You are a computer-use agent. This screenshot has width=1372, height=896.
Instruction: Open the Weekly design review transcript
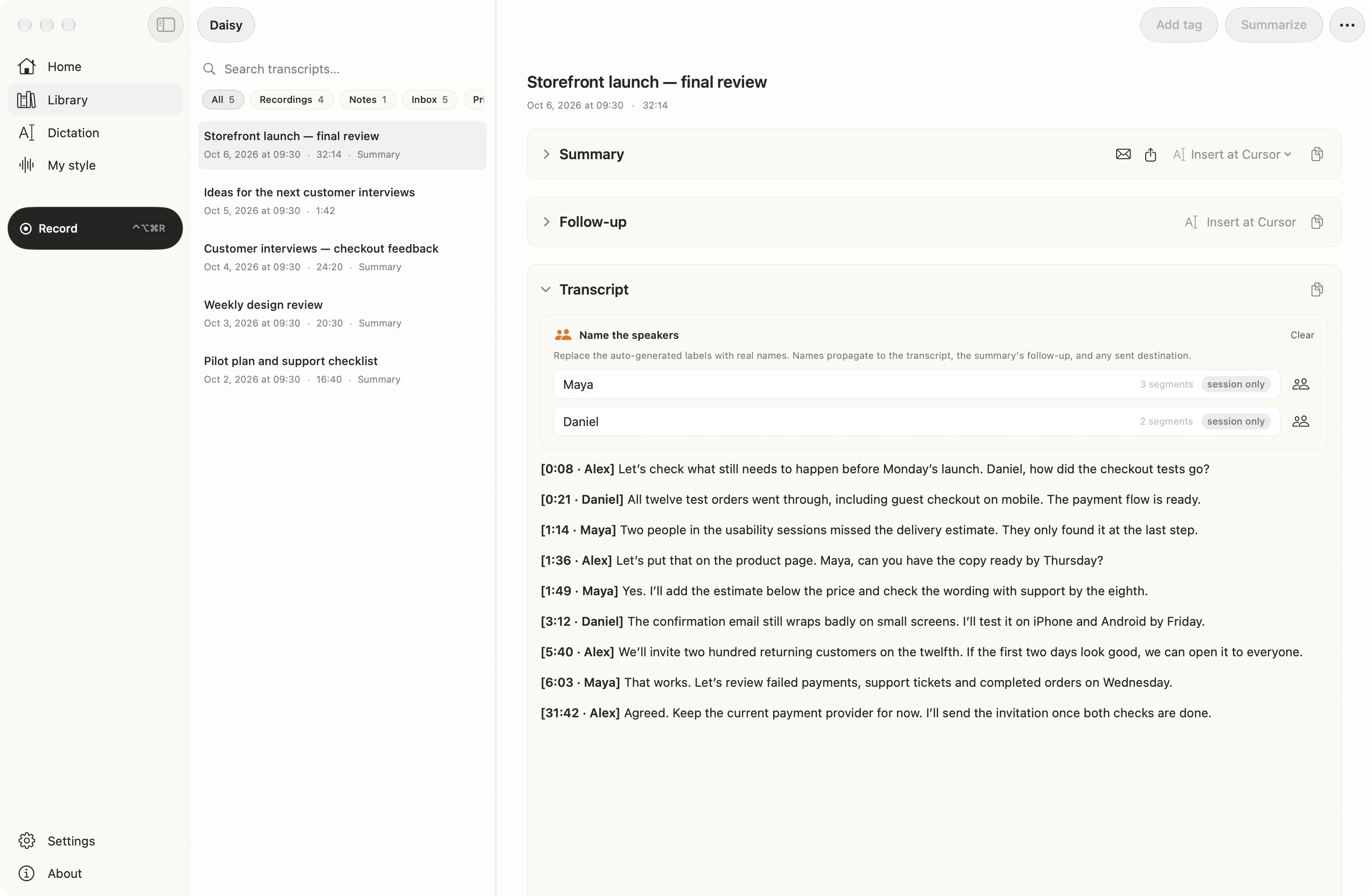pyautogui.click(x=343, y=314)
